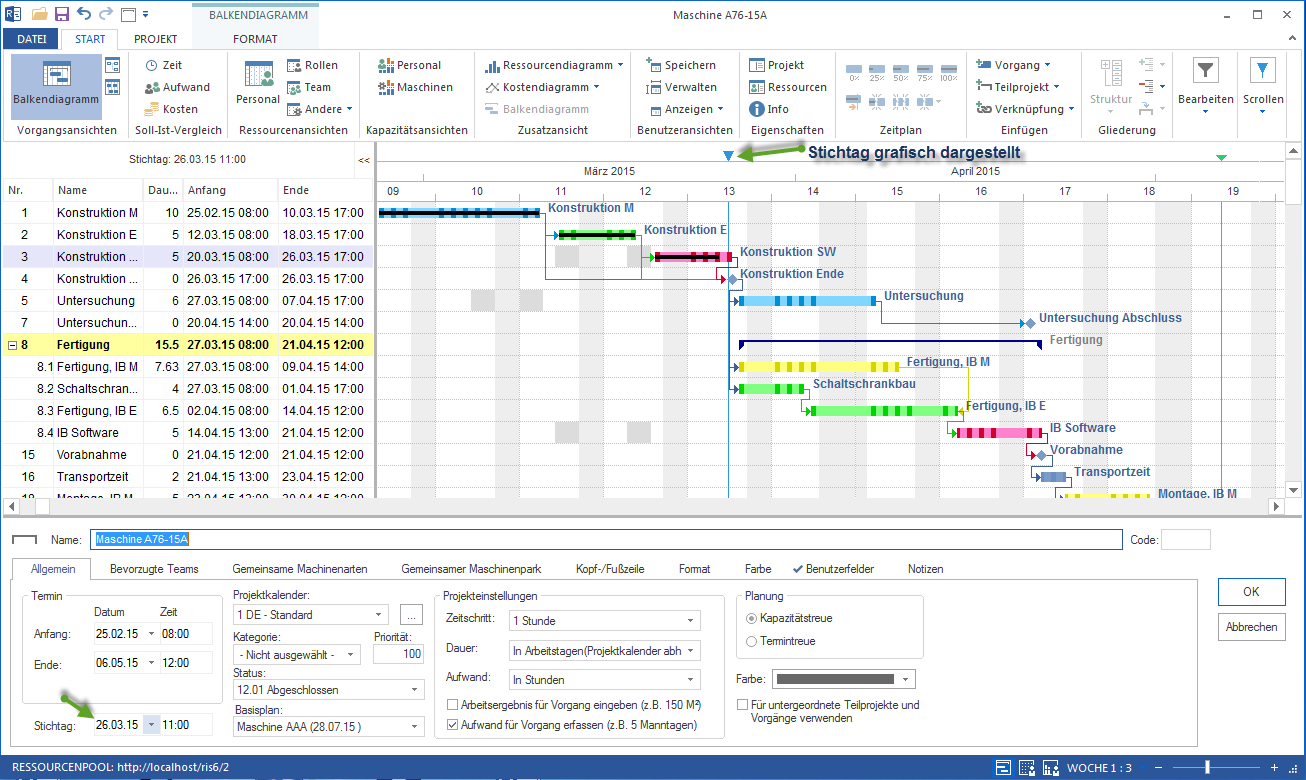Open the Status combo box
The image size is (1306, 780).
click(328, 690)
